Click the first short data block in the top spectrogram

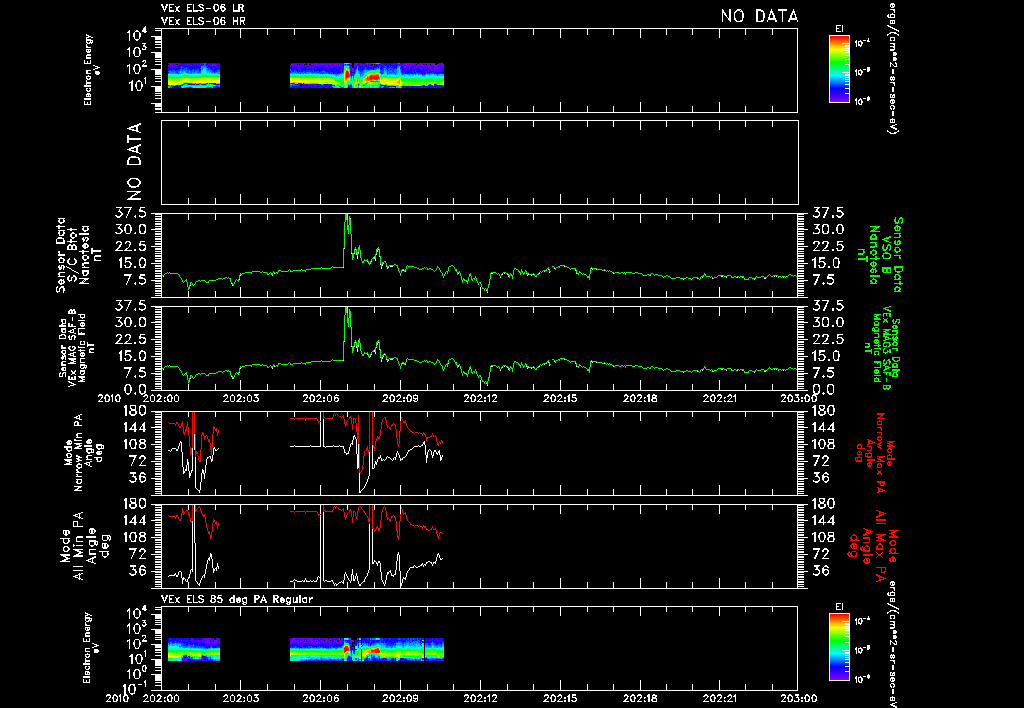(193, 75)
